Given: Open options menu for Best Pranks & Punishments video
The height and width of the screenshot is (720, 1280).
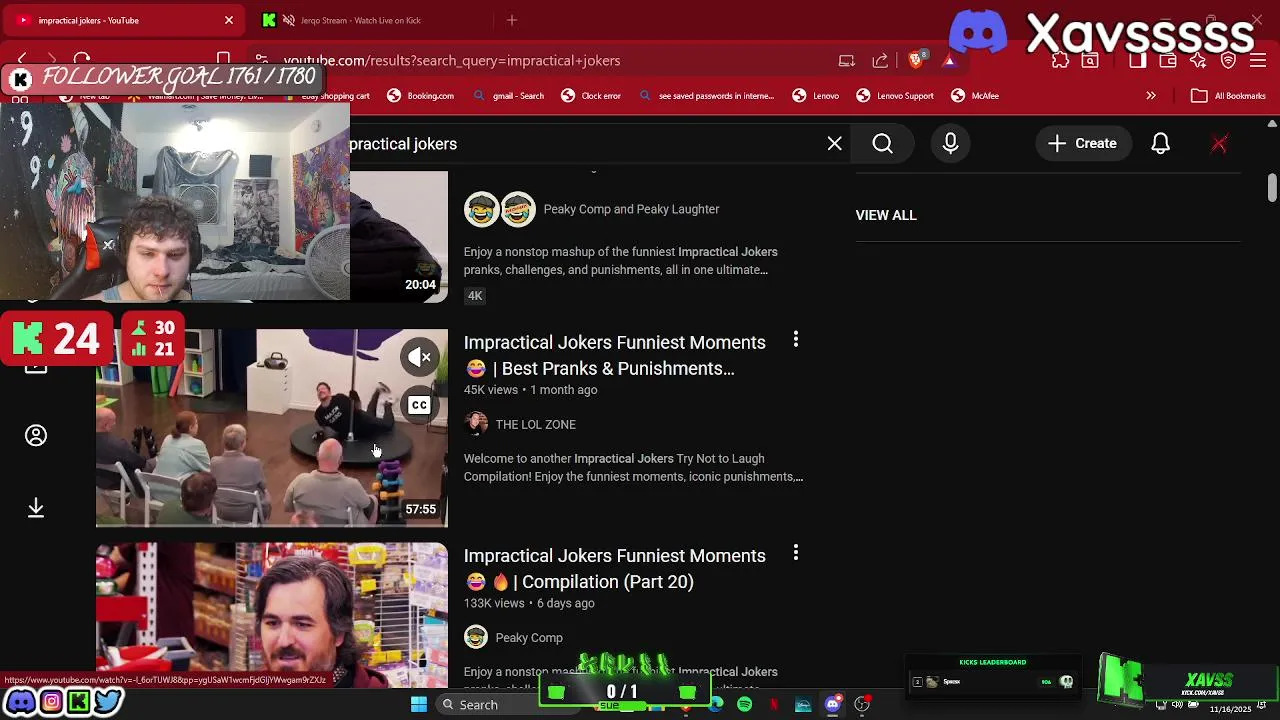Looking at the screenshot, I should (796, 340).
